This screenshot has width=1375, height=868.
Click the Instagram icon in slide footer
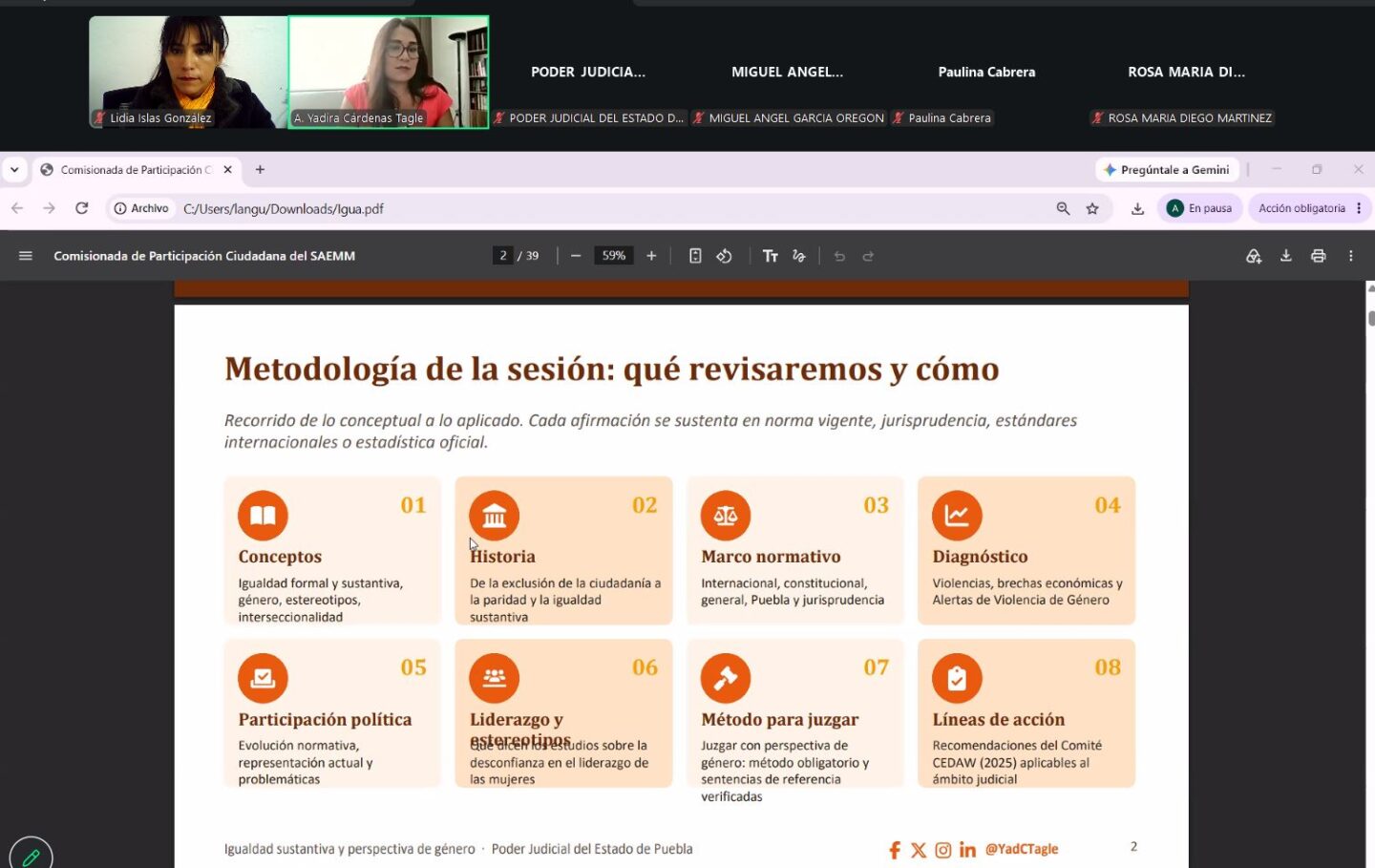pos(943,850)
